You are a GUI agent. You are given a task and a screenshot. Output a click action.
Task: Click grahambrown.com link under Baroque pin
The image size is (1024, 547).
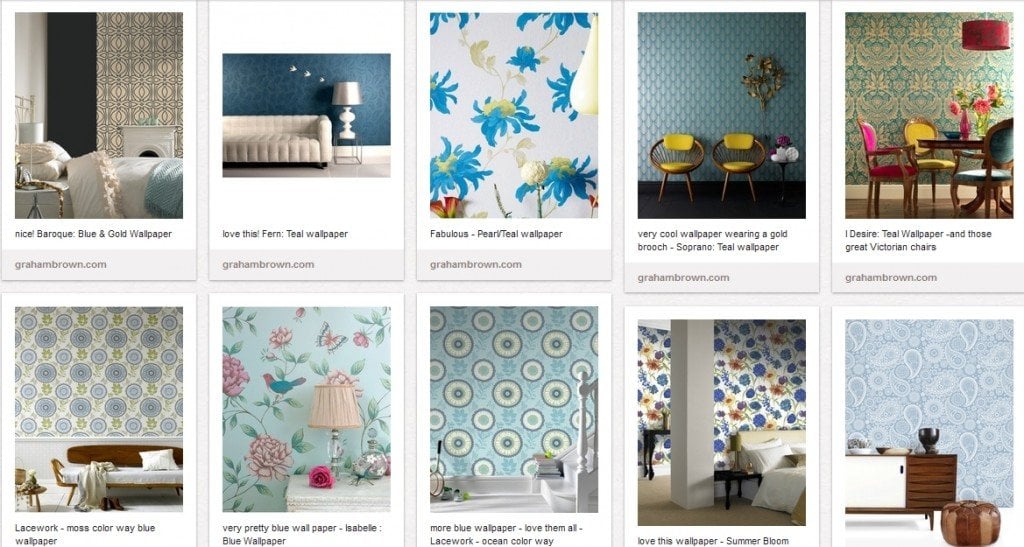61,264
